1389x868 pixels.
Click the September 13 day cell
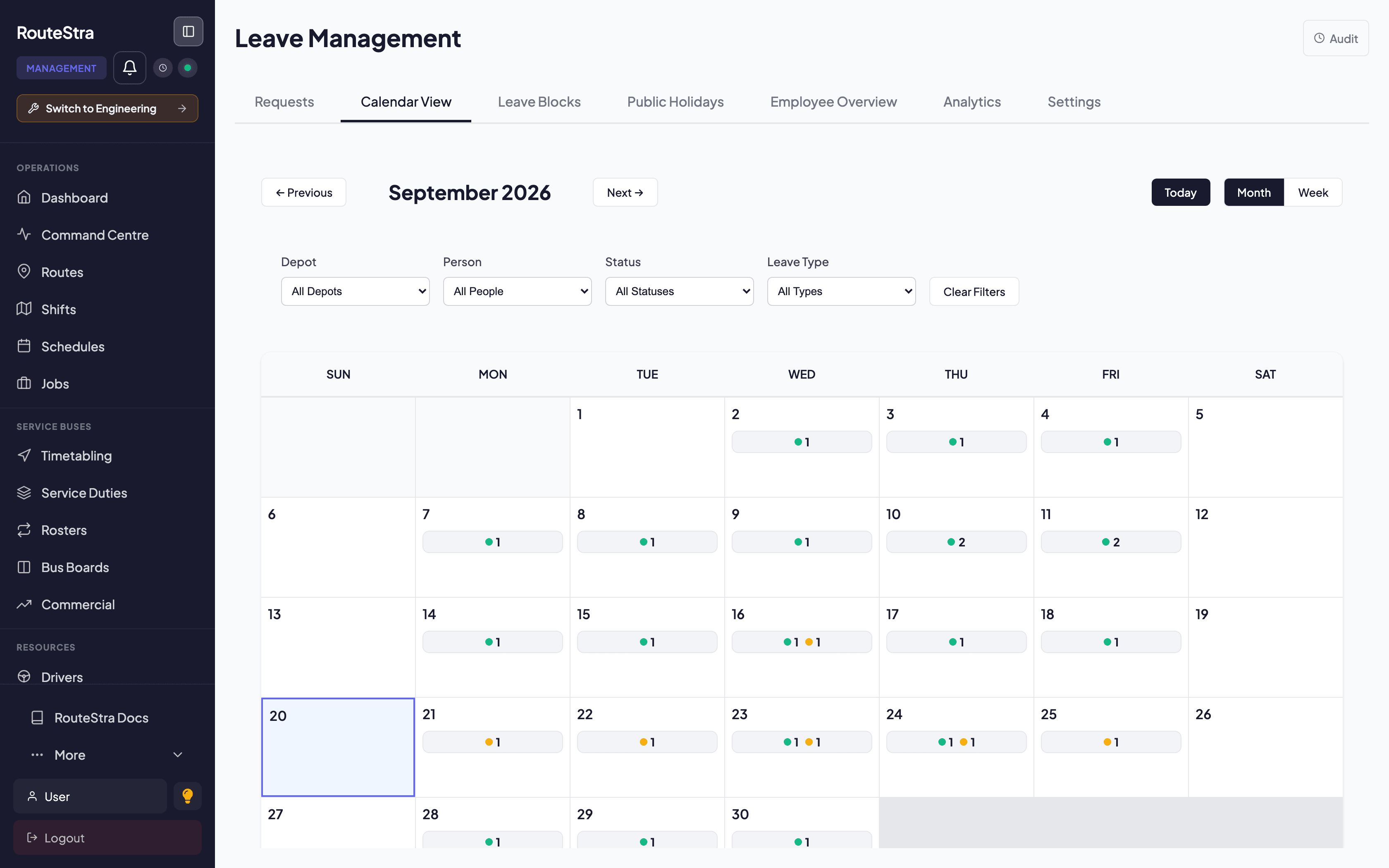(x=338, y=647)
